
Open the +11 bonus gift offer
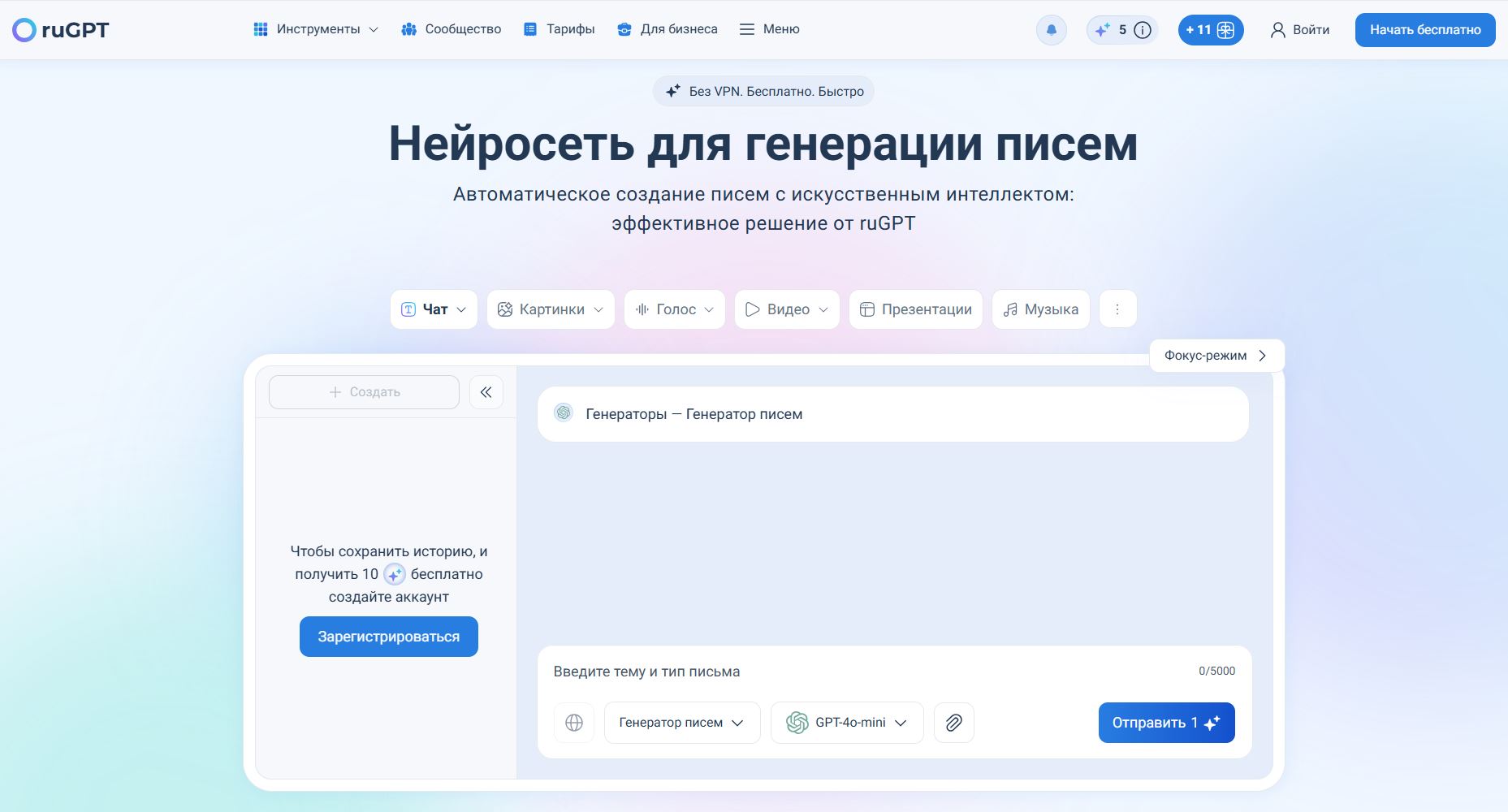coord(1209,29)
